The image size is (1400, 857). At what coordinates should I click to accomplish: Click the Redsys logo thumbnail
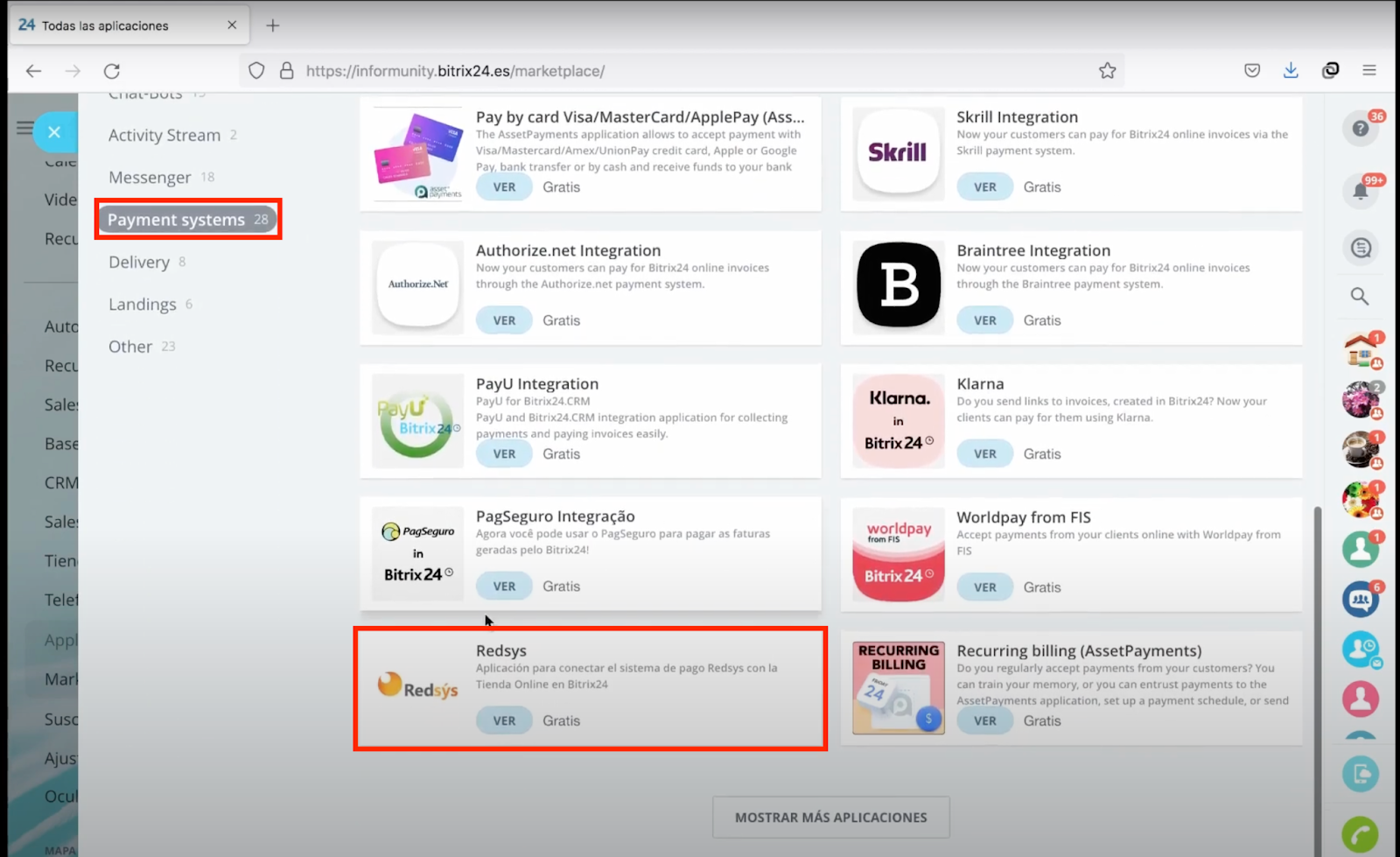tap(418, 686)
